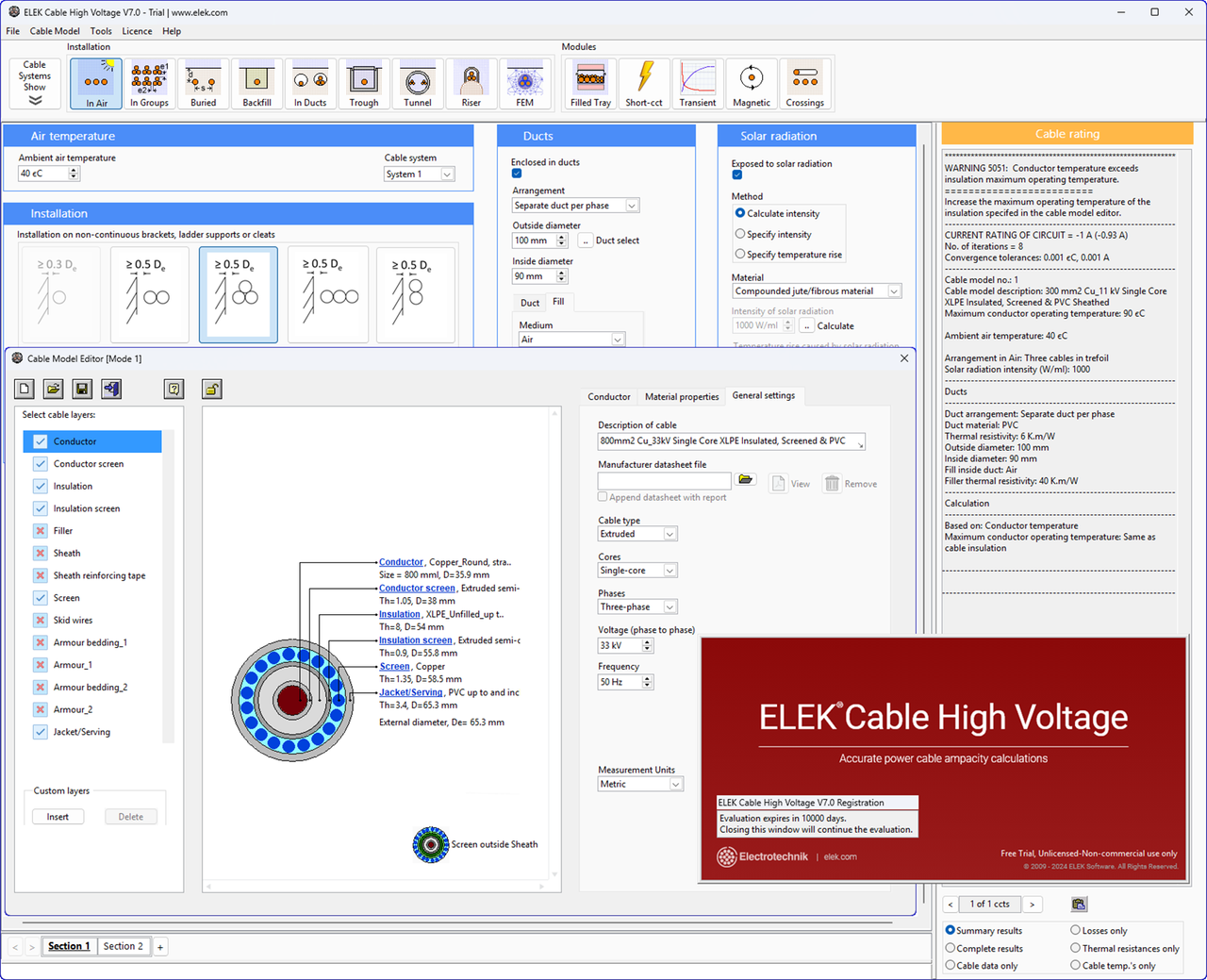Pick the Backfill installation icon

click(x=256, y=84)
